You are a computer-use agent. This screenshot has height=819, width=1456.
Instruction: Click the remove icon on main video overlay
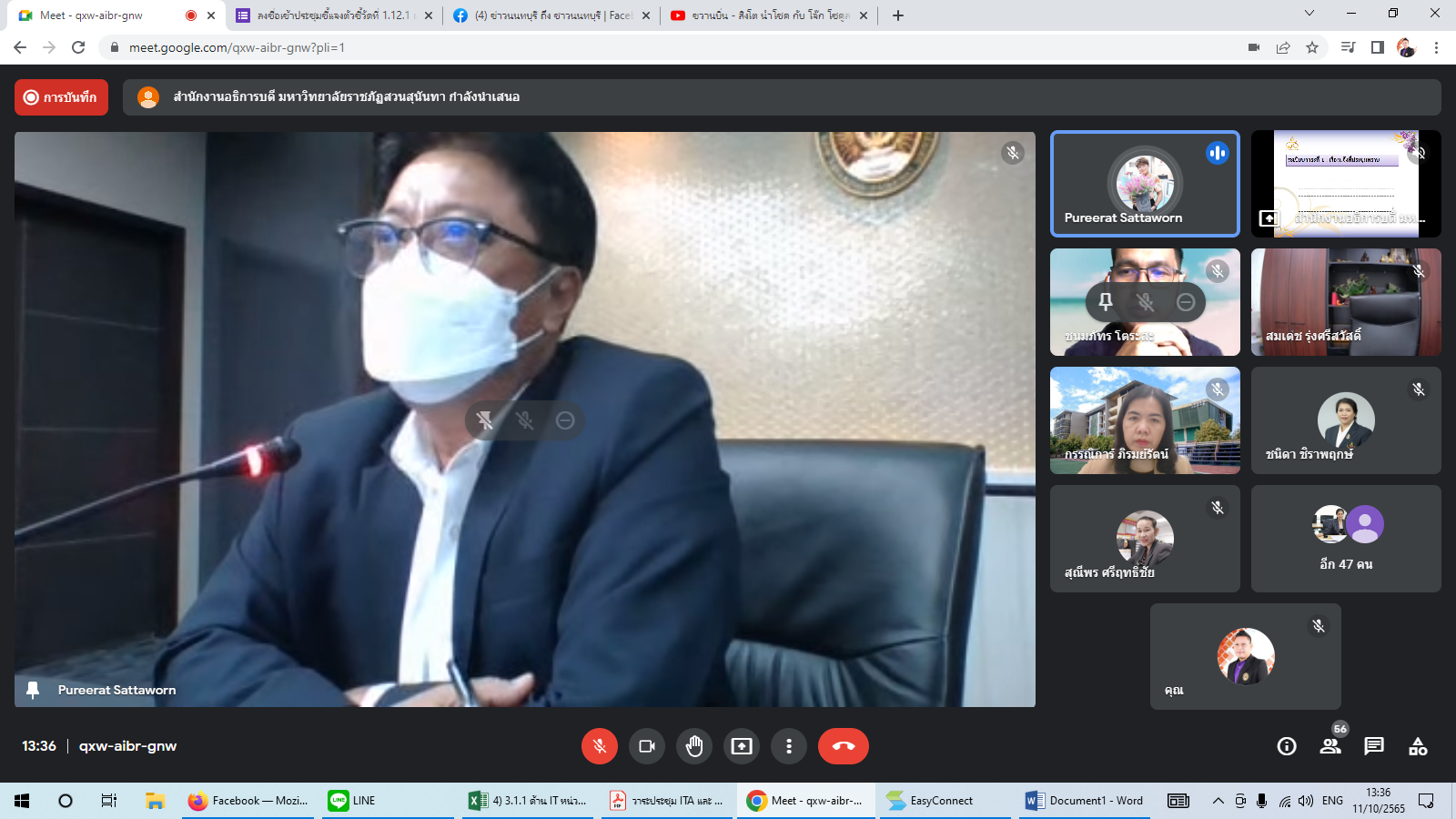point(565,420)
